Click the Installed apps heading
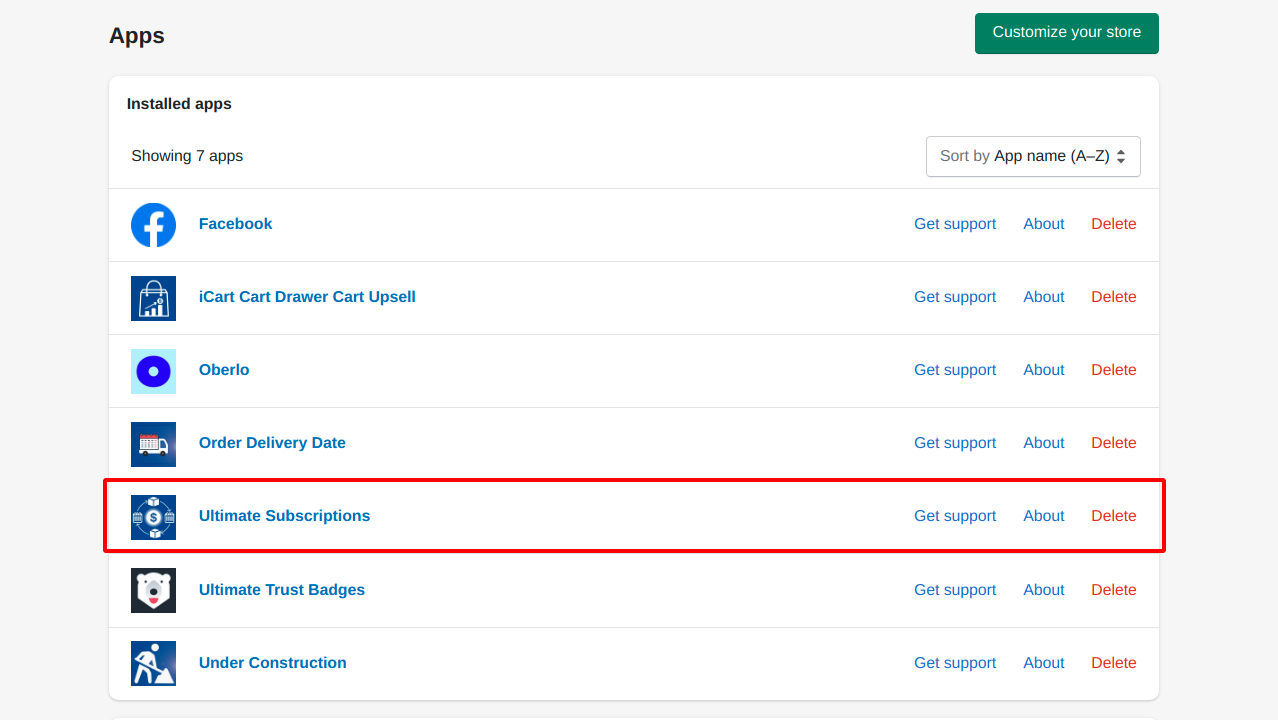The height and width of the screenshot is (720, 1278). point(179,104)
